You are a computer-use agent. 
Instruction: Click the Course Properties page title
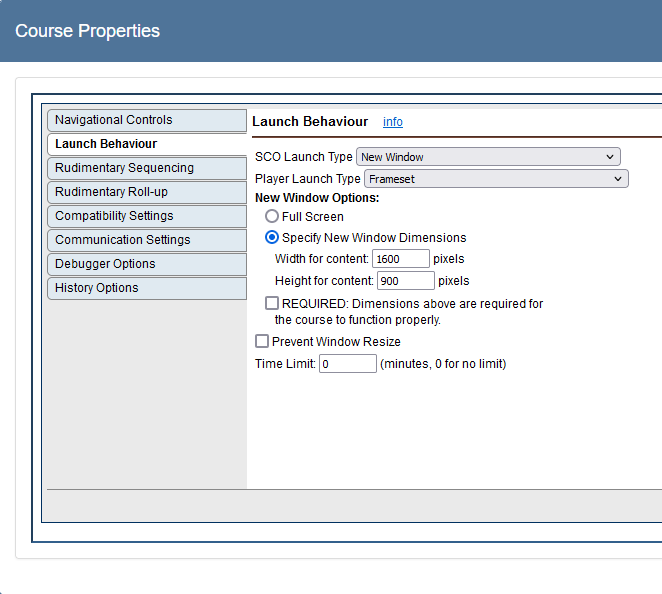88,31
